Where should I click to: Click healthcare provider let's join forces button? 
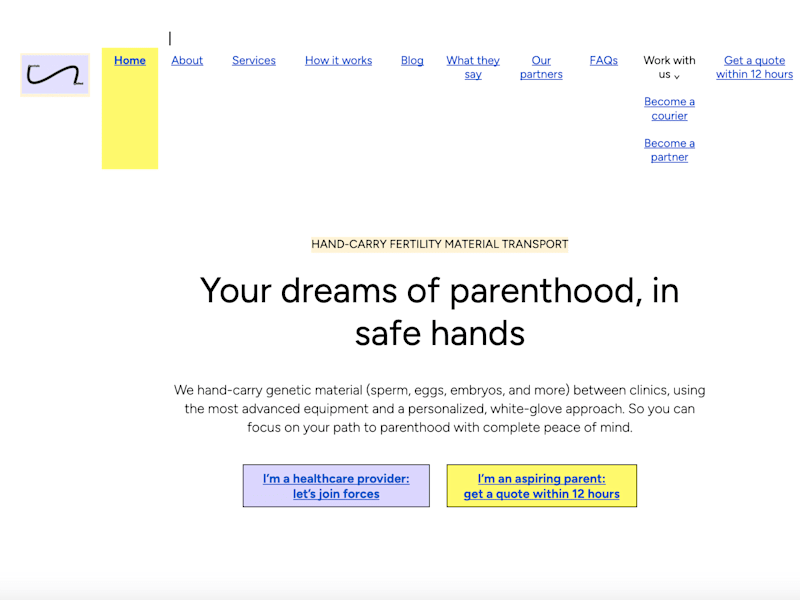[336, 486]
